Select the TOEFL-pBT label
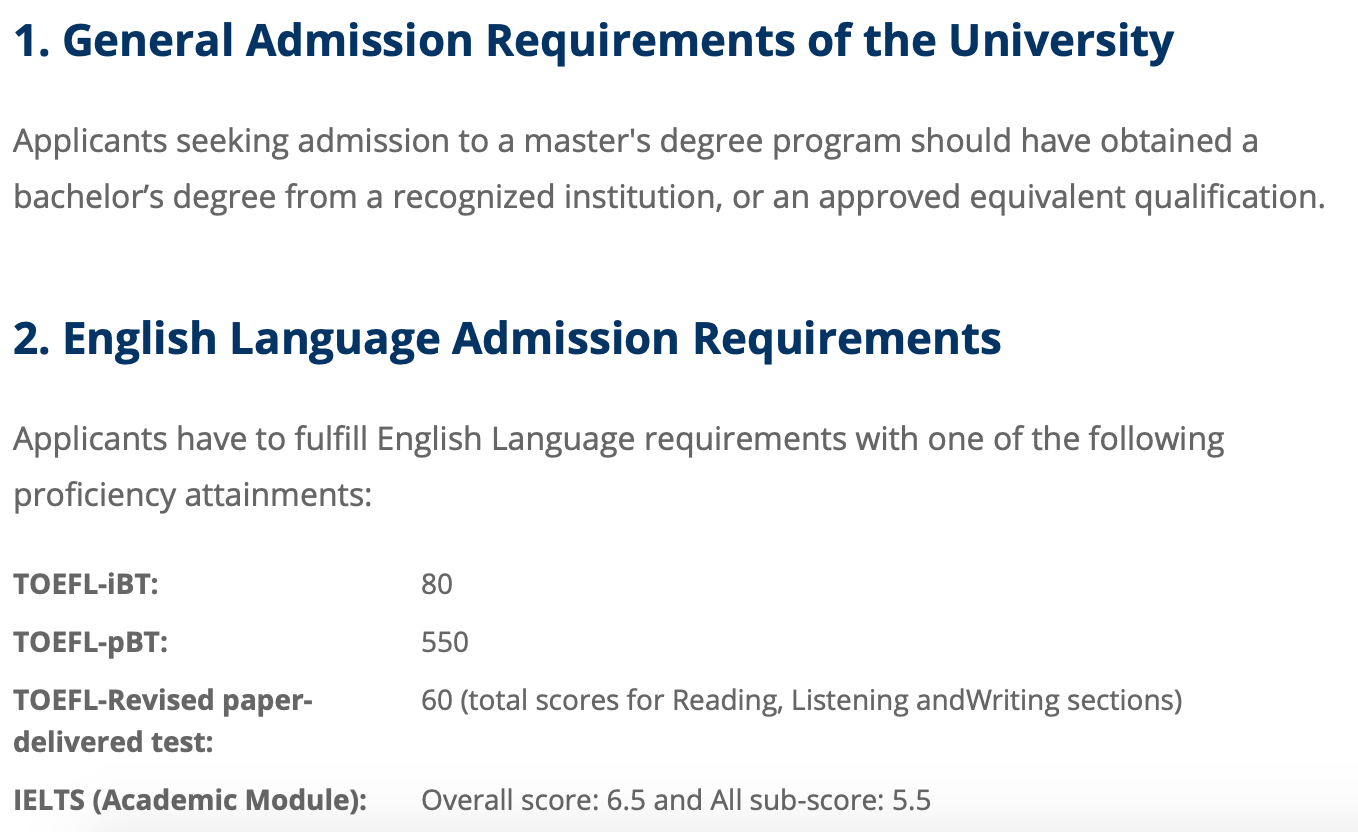Viewport: 1358px width, 832px height. point(90,642)
